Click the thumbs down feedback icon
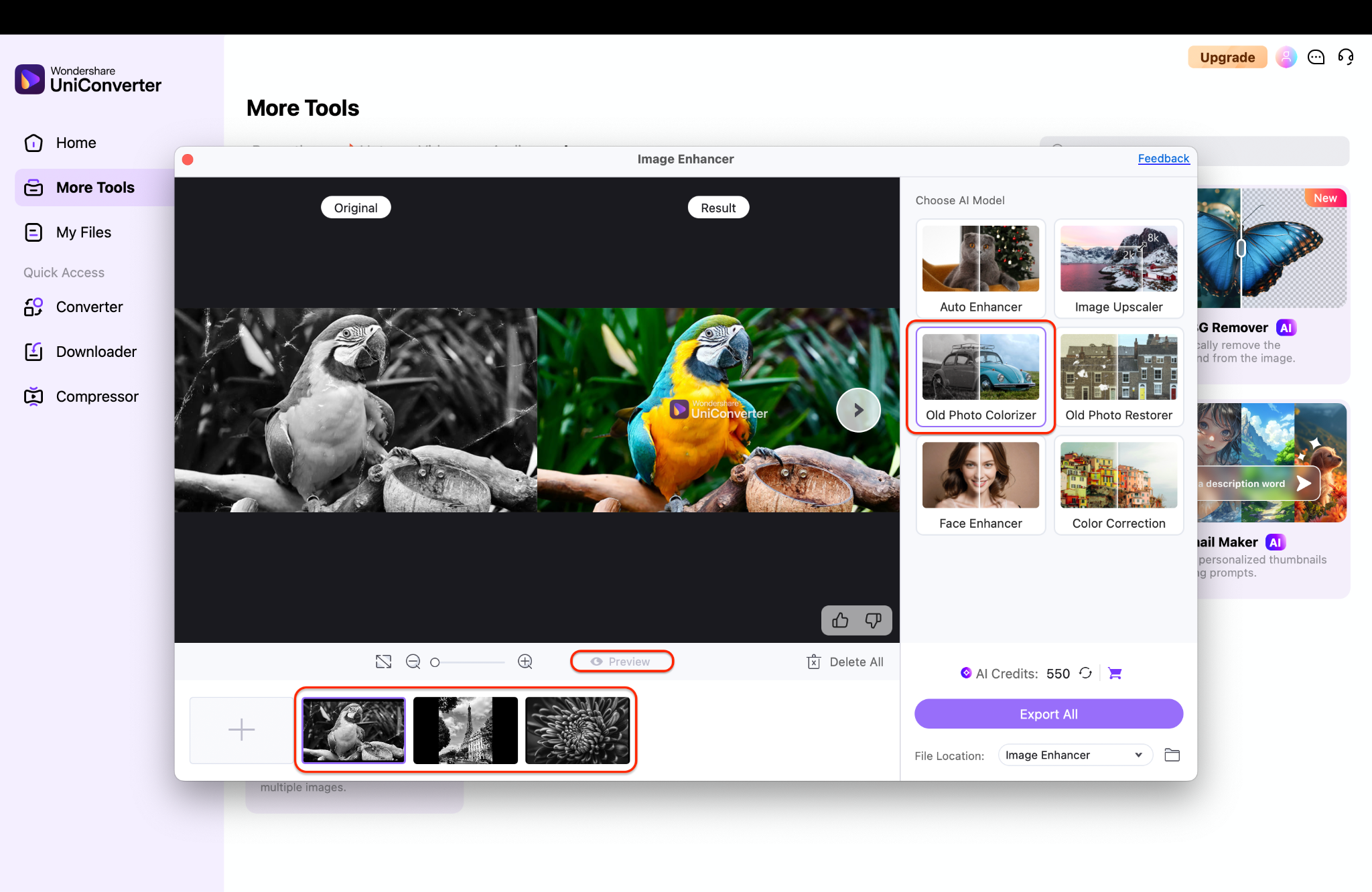 coord(873,621)
